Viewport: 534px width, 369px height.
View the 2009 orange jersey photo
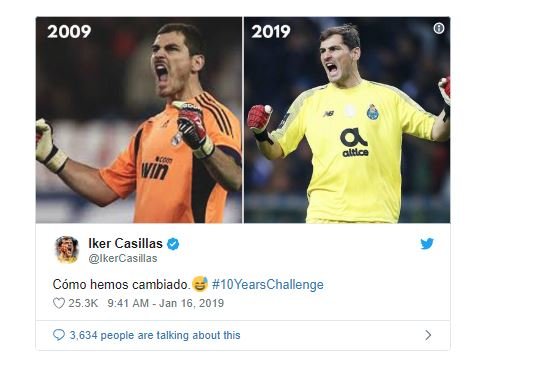(x=139, y=120)
